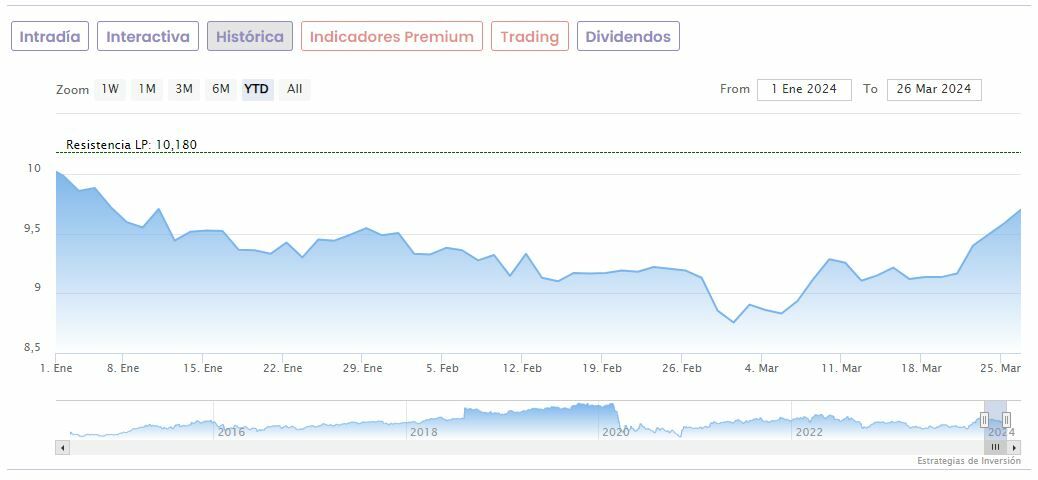1038x480 pixels.
Task: Click the navigator scrollbar left arrow
Action: click(63, 448)
